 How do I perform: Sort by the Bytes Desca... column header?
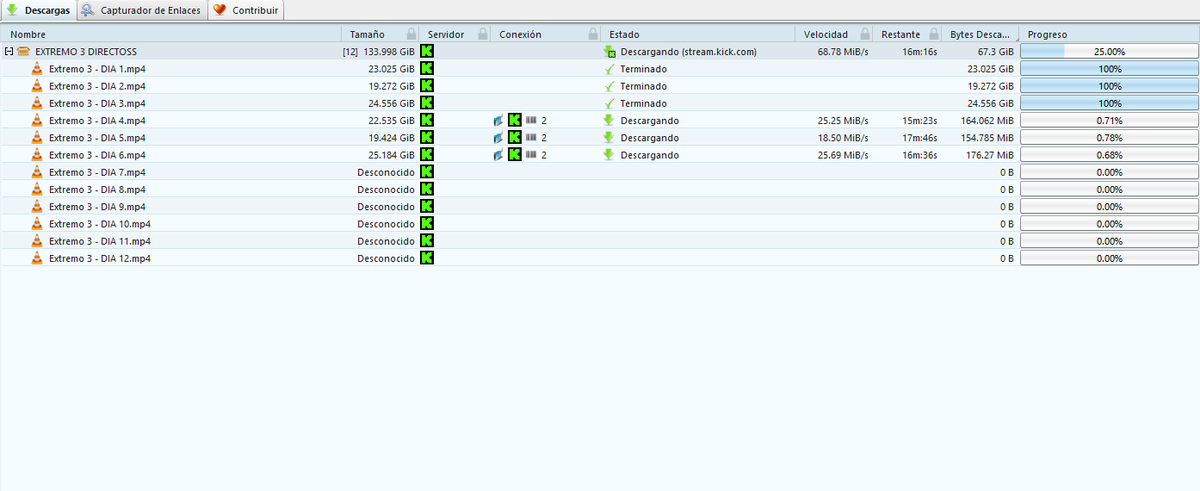click(x=981, y=34)
